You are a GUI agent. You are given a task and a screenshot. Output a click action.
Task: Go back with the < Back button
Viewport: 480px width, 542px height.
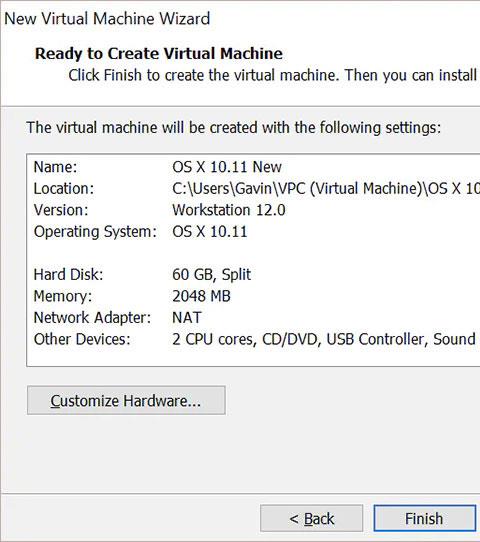(311, 518)
